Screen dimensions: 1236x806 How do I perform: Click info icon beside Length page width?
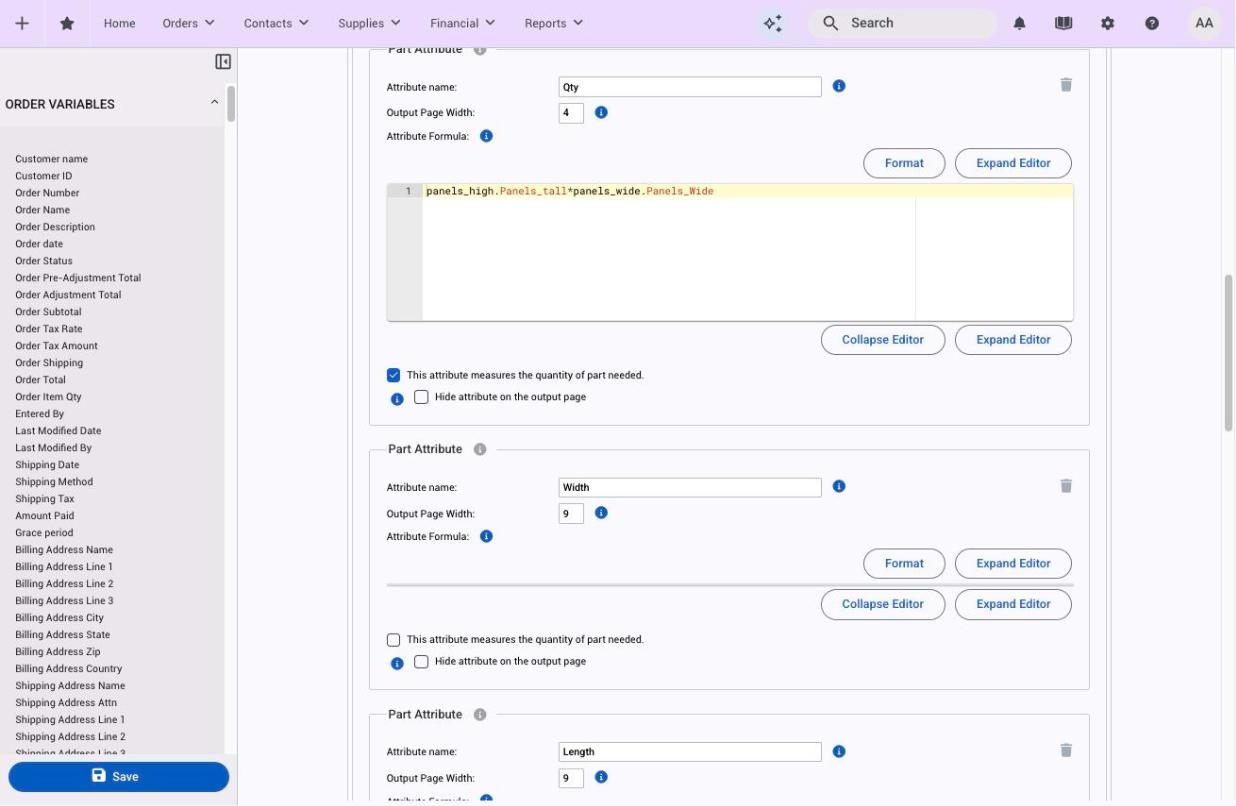click(601, 776)
